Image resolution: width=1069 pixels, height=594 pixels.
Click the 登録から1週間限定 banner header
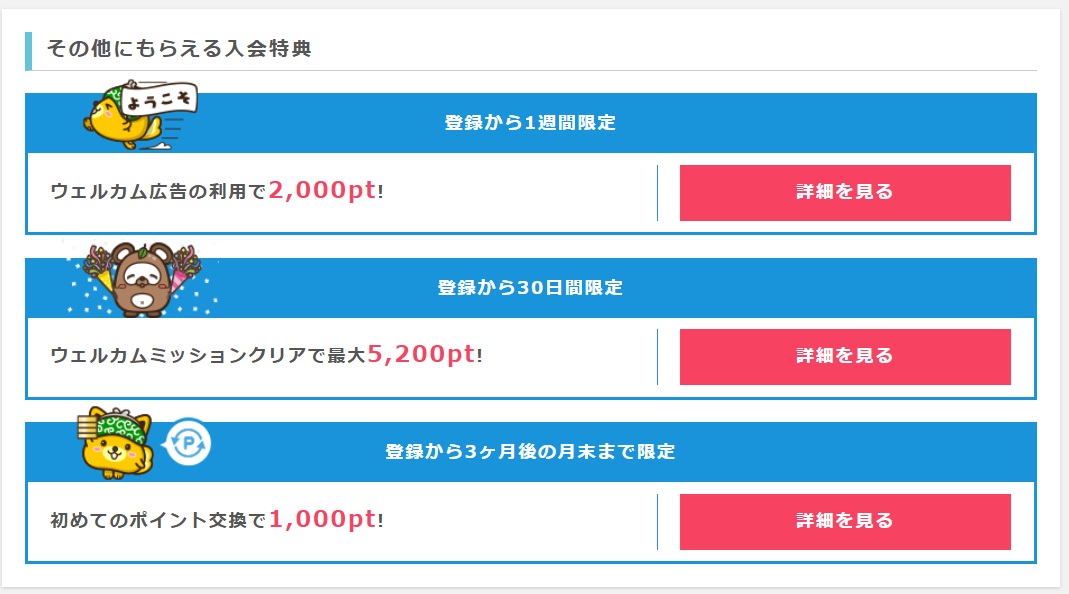(530, 124)
